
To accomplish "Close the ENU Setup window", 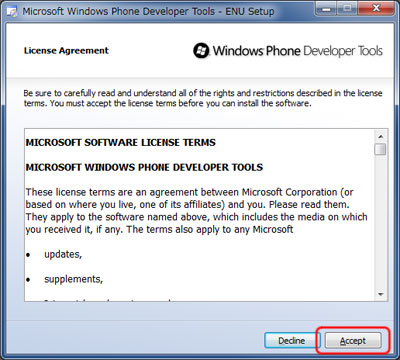I will point(376,8).
